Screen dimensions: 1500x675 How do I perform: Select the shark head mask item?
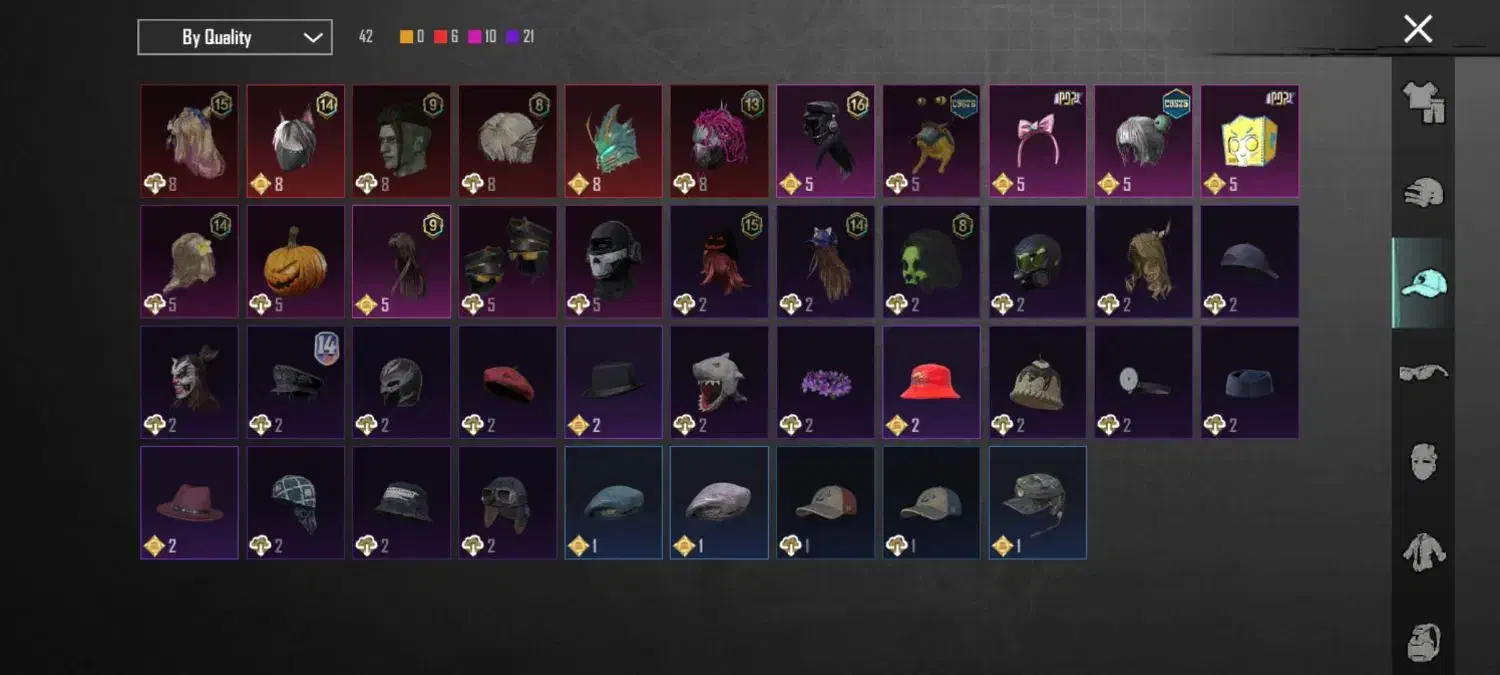pos(719,382)
